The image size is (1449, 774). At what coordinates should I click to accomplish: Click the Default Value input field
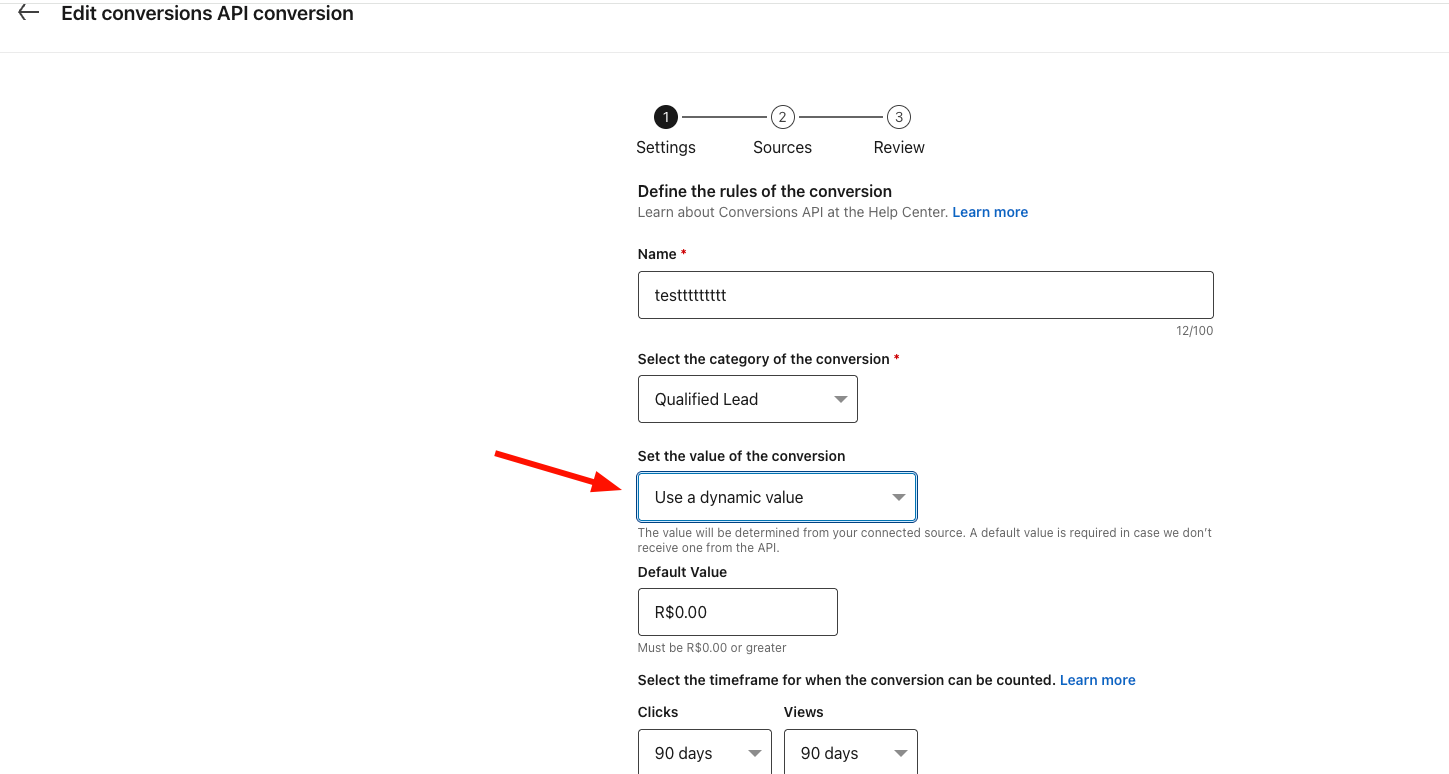tap(737, 612)
